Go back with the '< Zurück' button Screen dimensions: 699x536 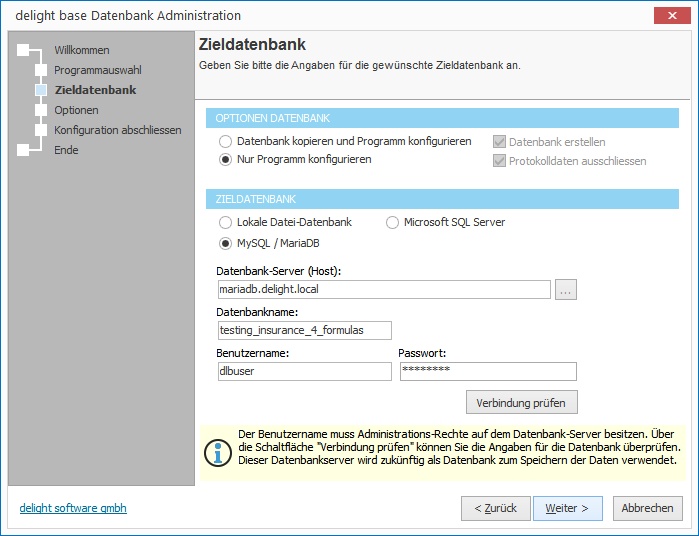pyautogui.click(x=495, y=508)
